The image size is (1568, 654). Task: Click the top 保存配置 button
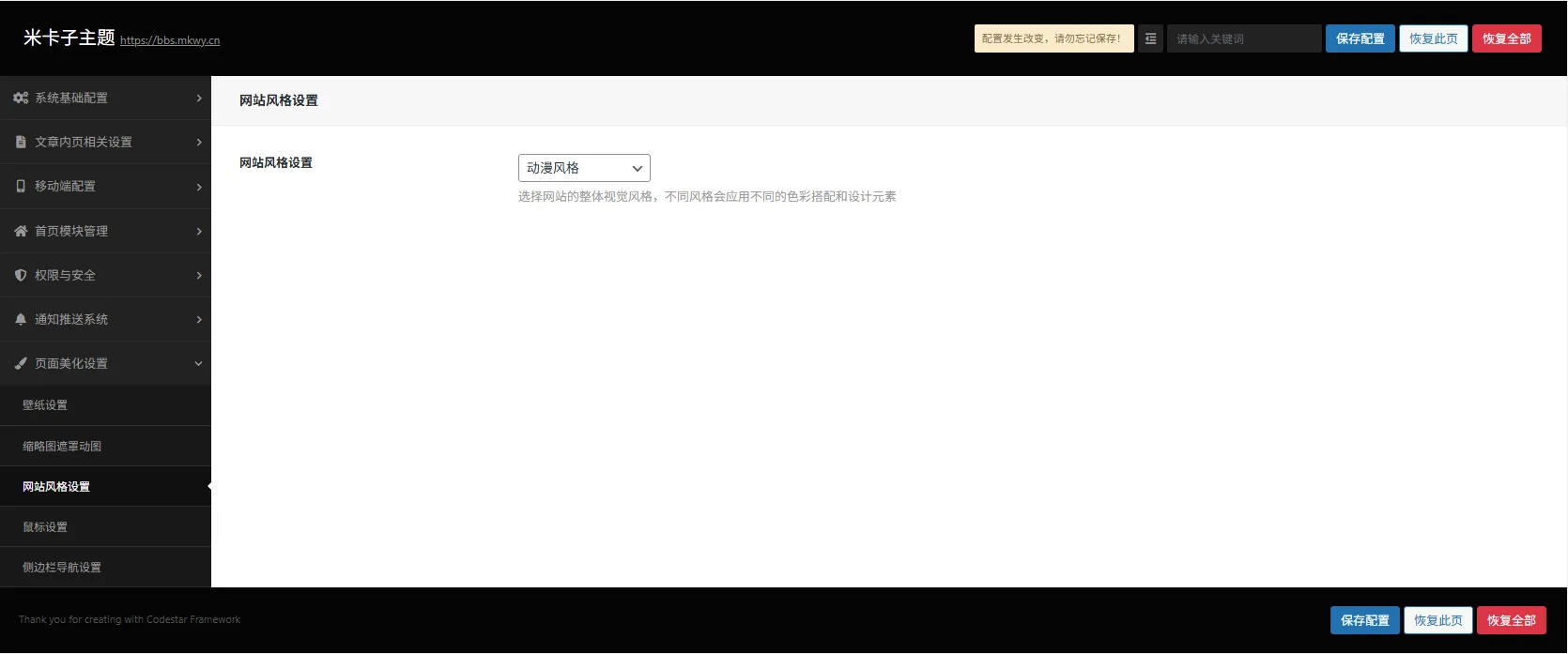[1360, 38]
